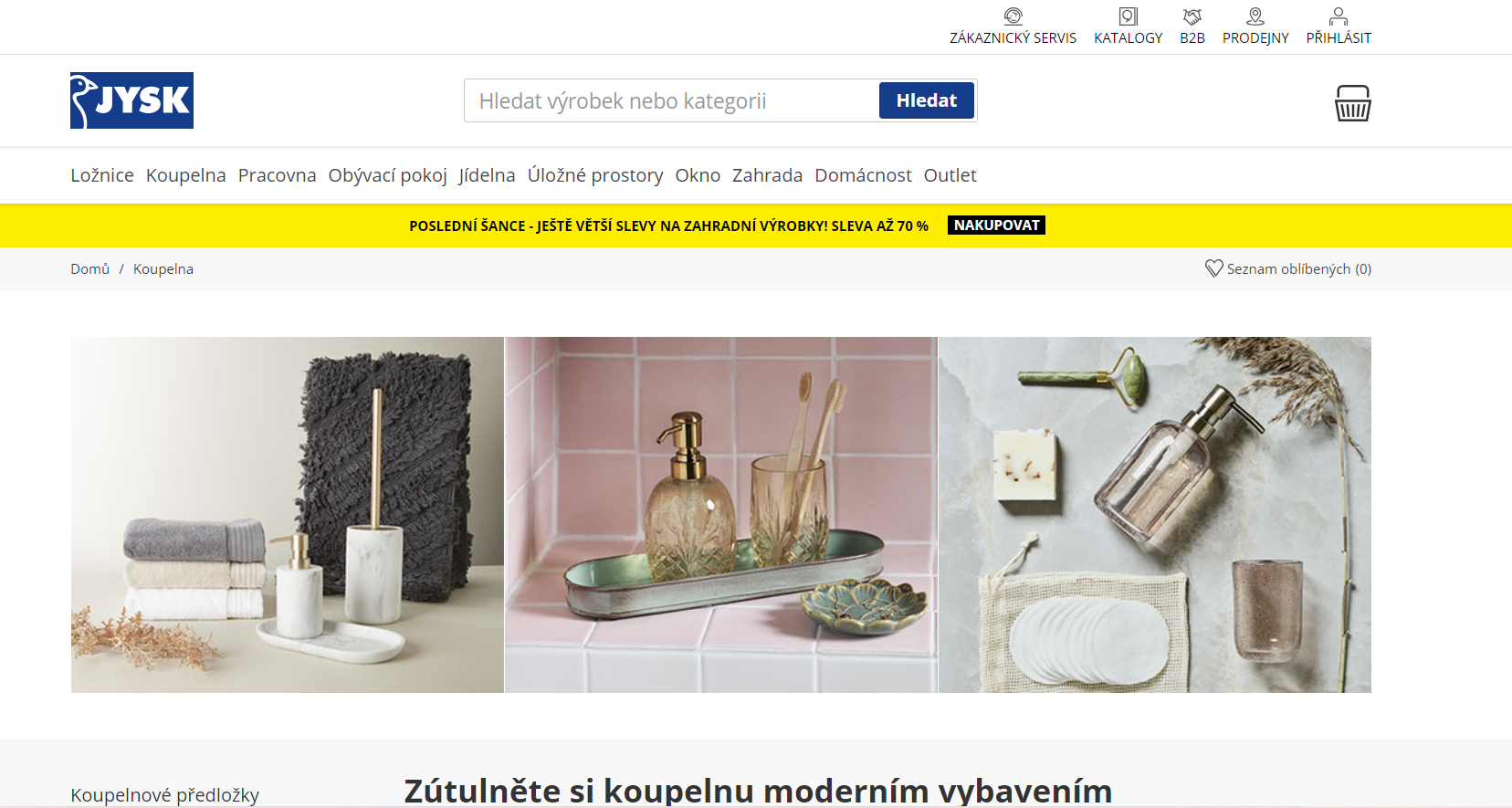Click the pink tile soap dispenser image
1512x808 pixels.
tap(721, 515)
